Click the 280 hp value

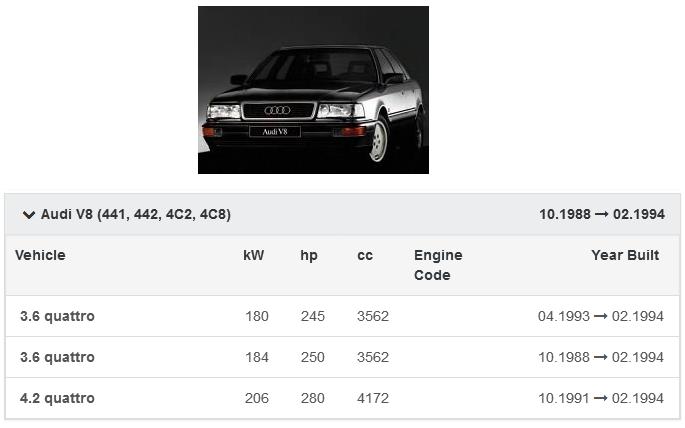313,399
